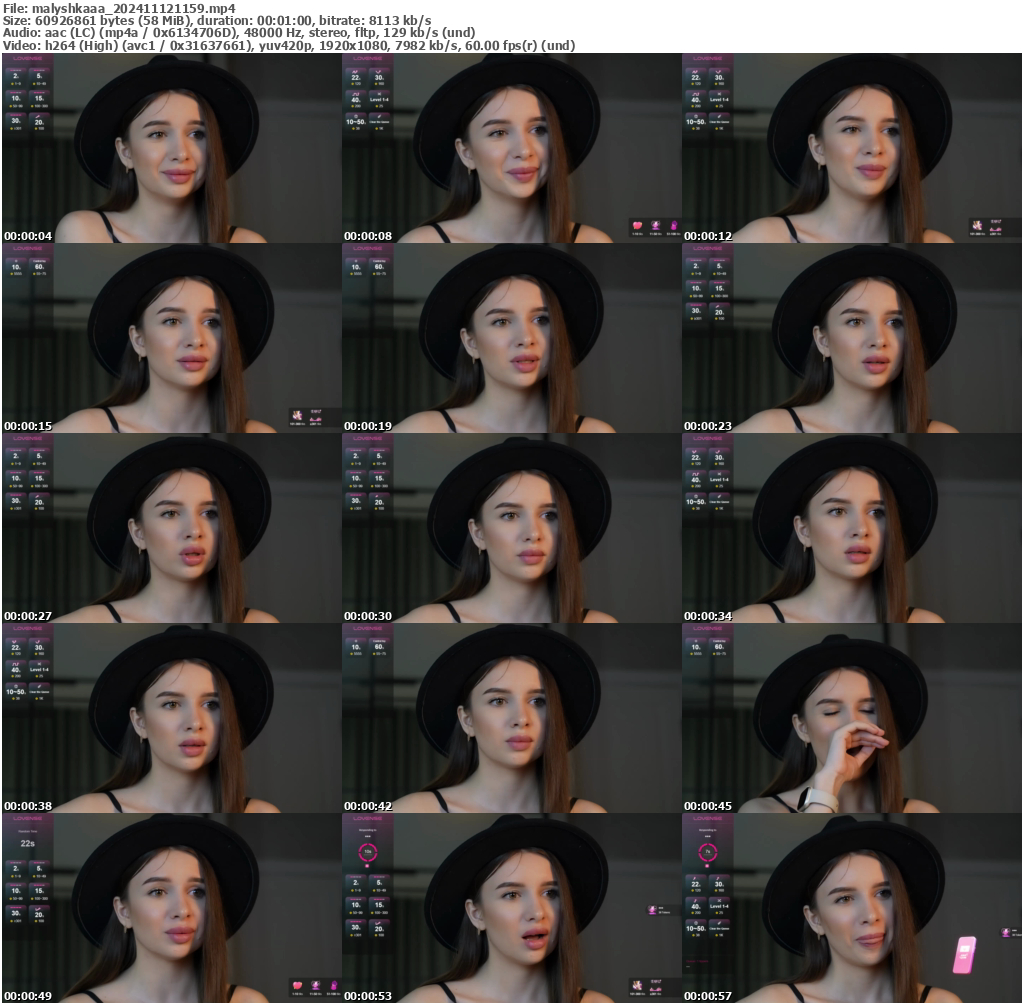
Task: Enable the 30-token vibration tile
Action: point(16,120)
